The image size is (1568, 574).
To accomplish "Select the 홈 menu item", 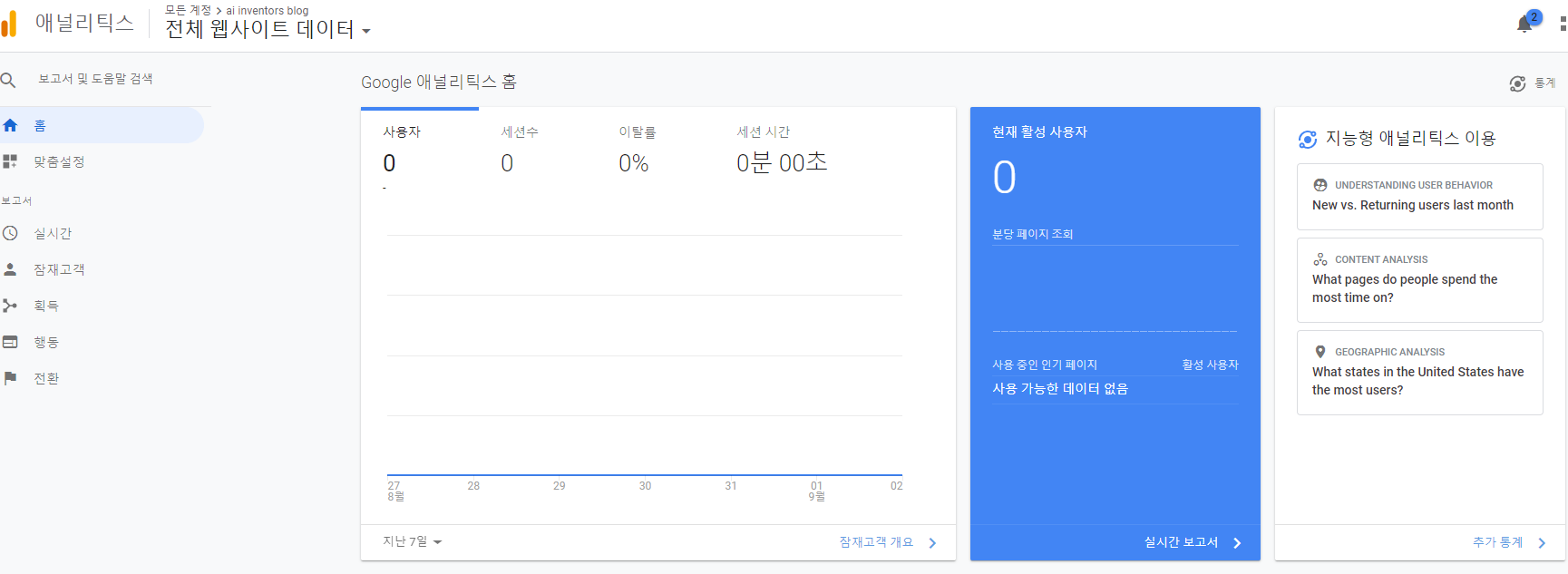I will [x=102, y=125].
